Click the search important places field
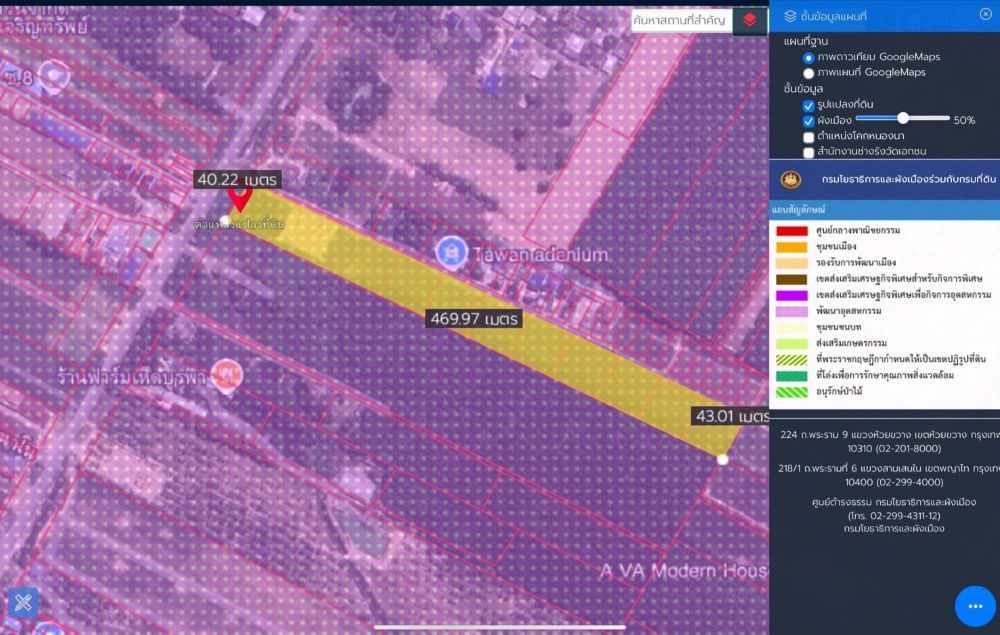 point(682,21)
